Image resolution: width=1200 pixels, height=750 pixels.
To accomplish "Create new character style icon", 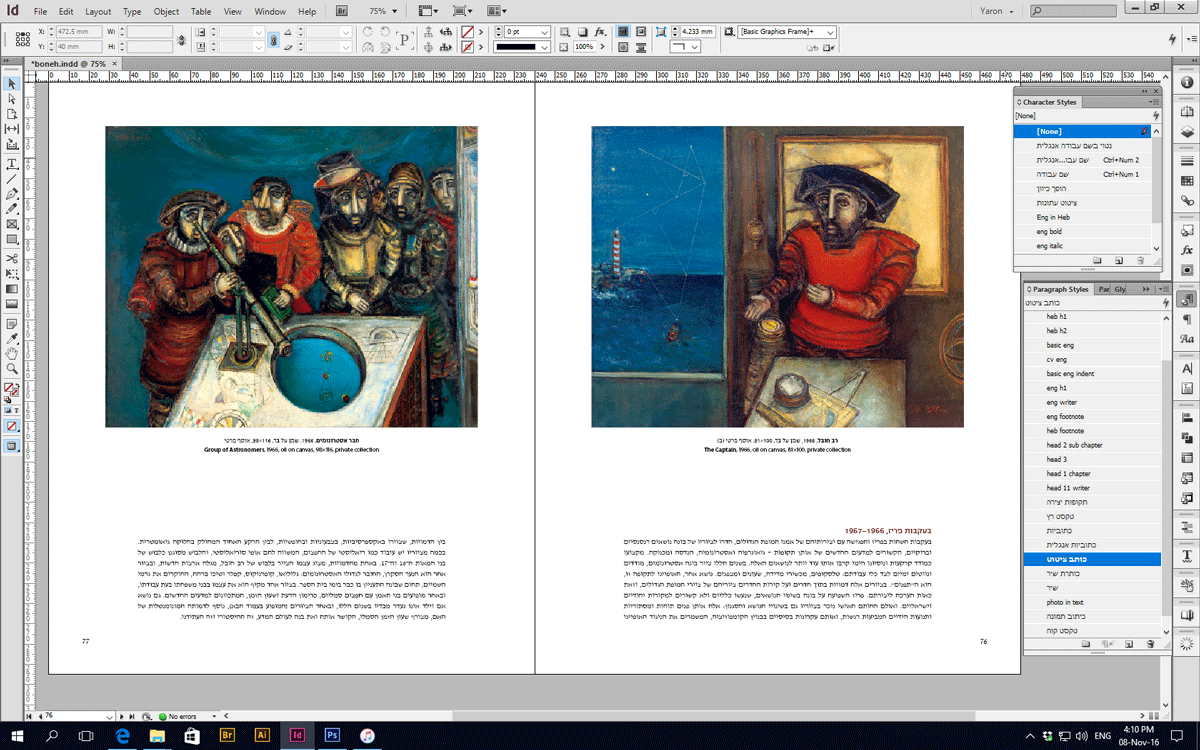I will pos(1118,261).
